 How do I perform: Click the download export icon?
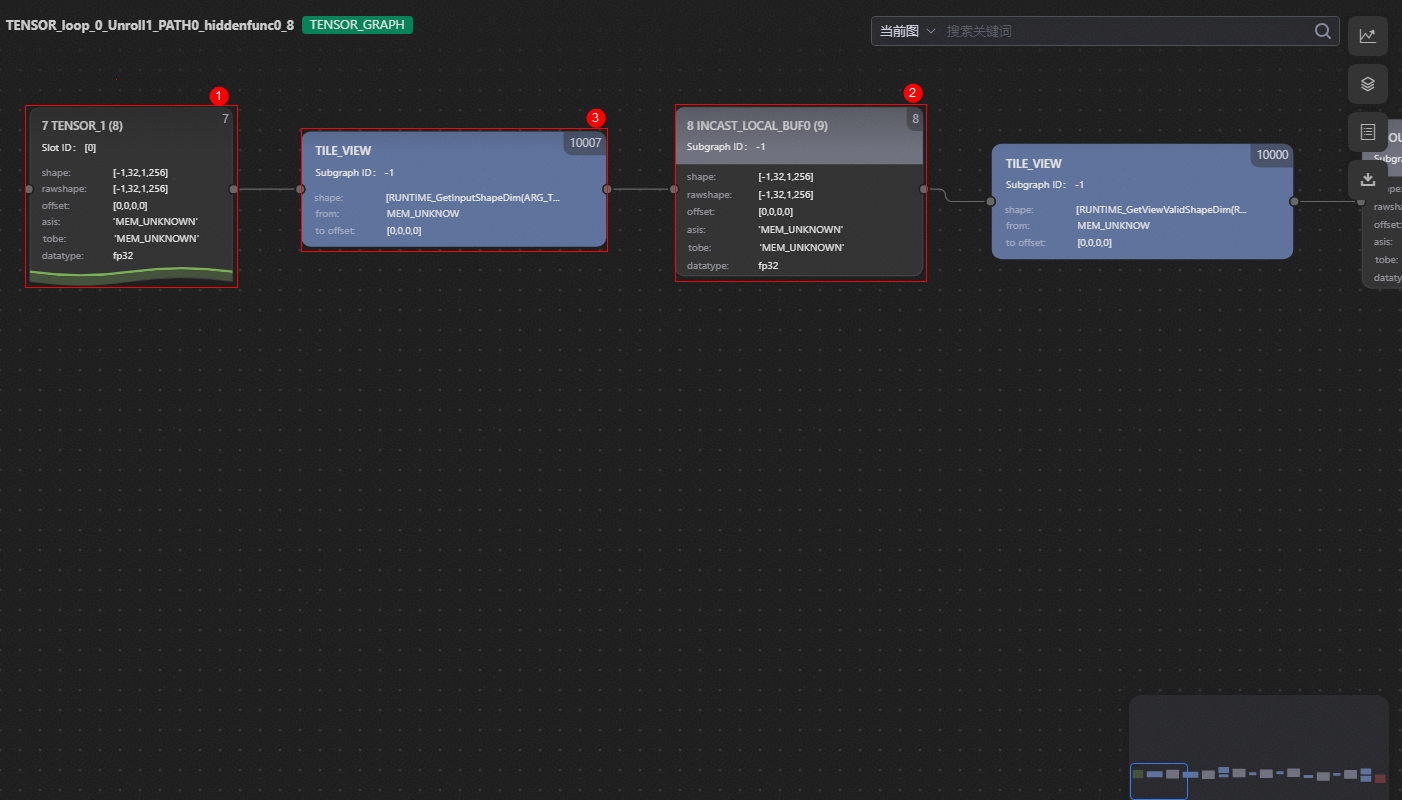(1367, 180)
